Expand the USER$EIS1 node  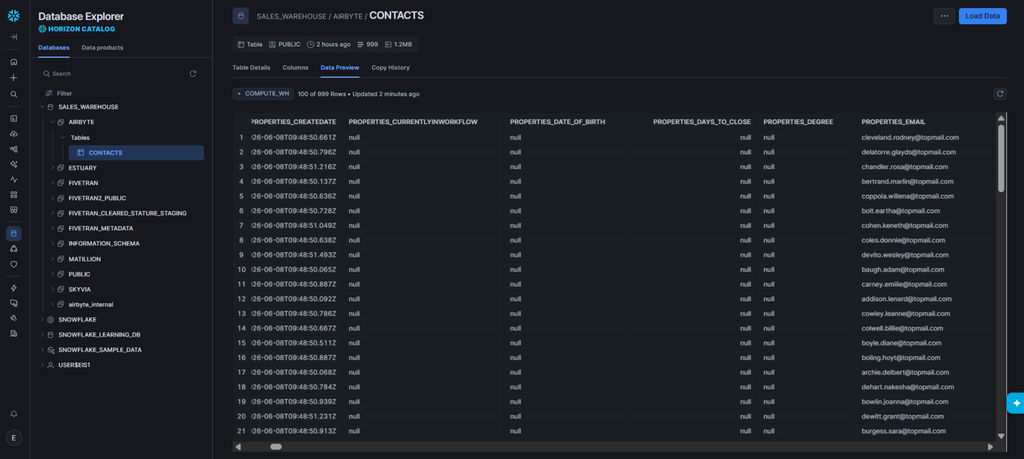coord(42,365)
